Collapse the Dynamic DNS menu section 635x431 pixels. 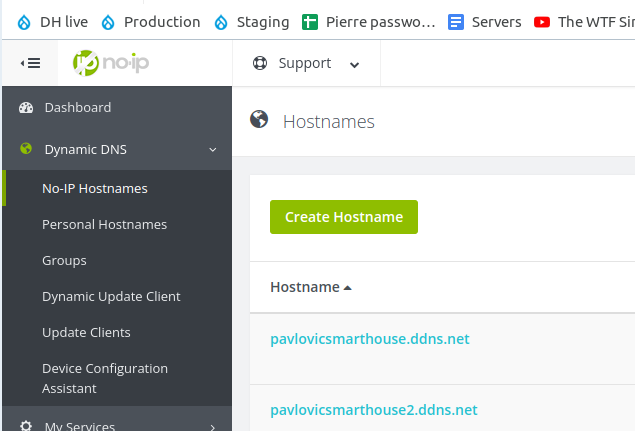pyautogui.click(x=212, y=149)
